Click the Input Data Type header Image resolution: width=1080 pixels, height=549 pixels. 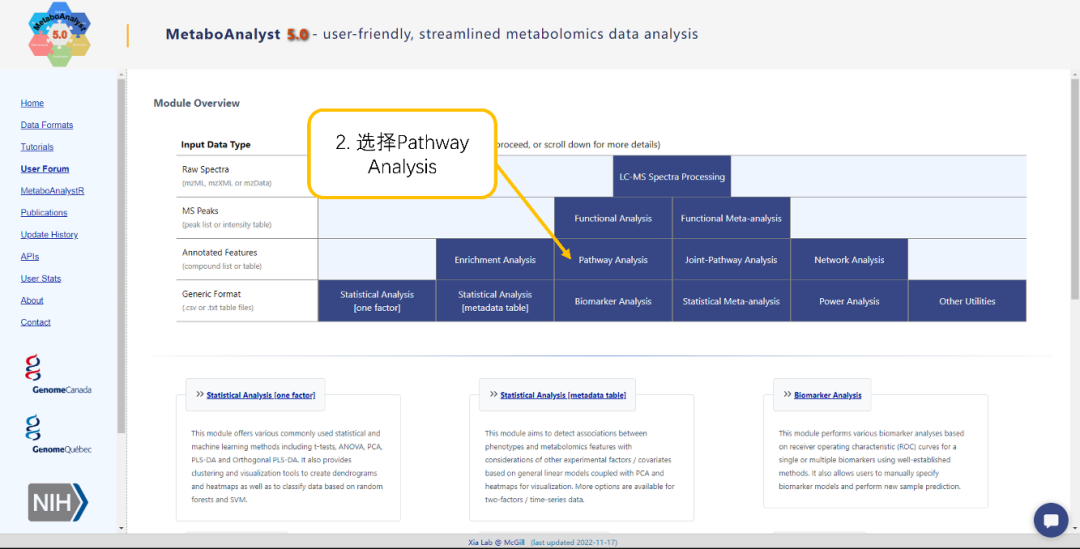[x=216, y=145]
